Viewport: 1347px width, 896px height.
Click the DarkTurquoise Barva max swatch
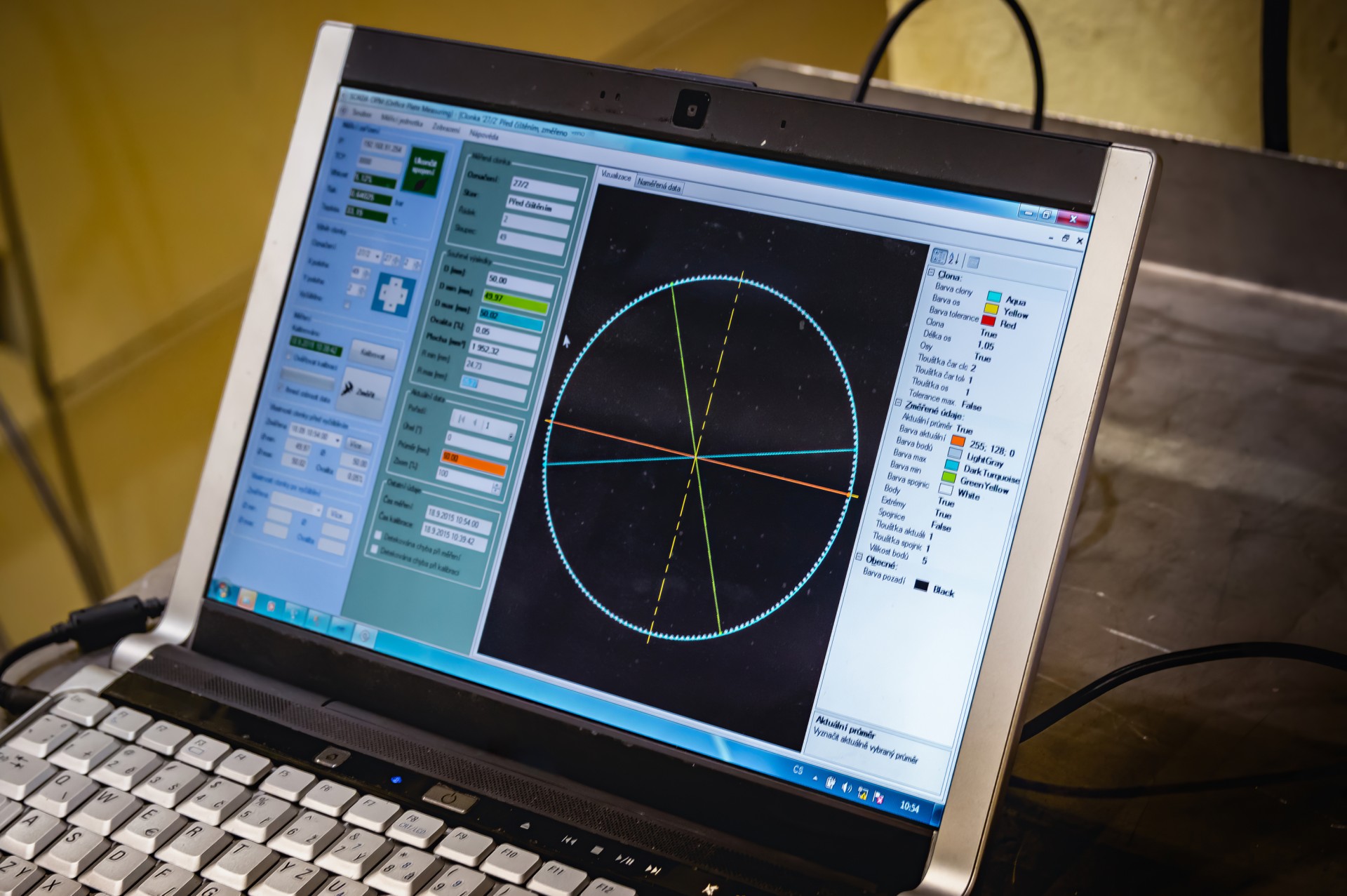[951, 464]
